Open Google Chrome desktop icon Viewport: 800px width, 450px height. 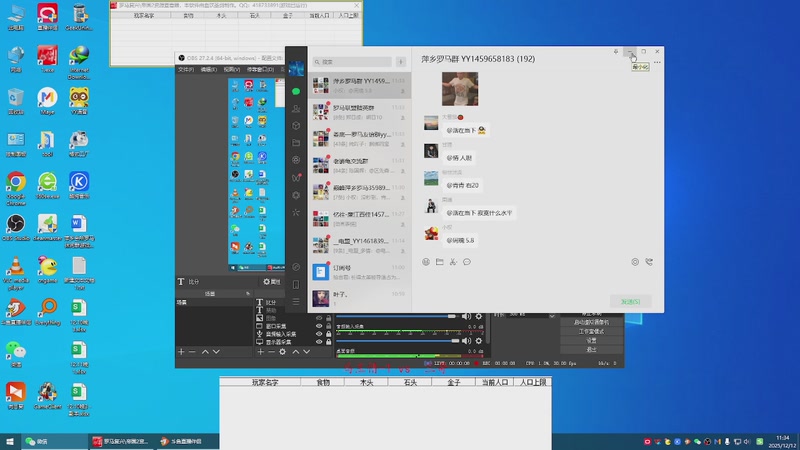[x=16, y=189]
